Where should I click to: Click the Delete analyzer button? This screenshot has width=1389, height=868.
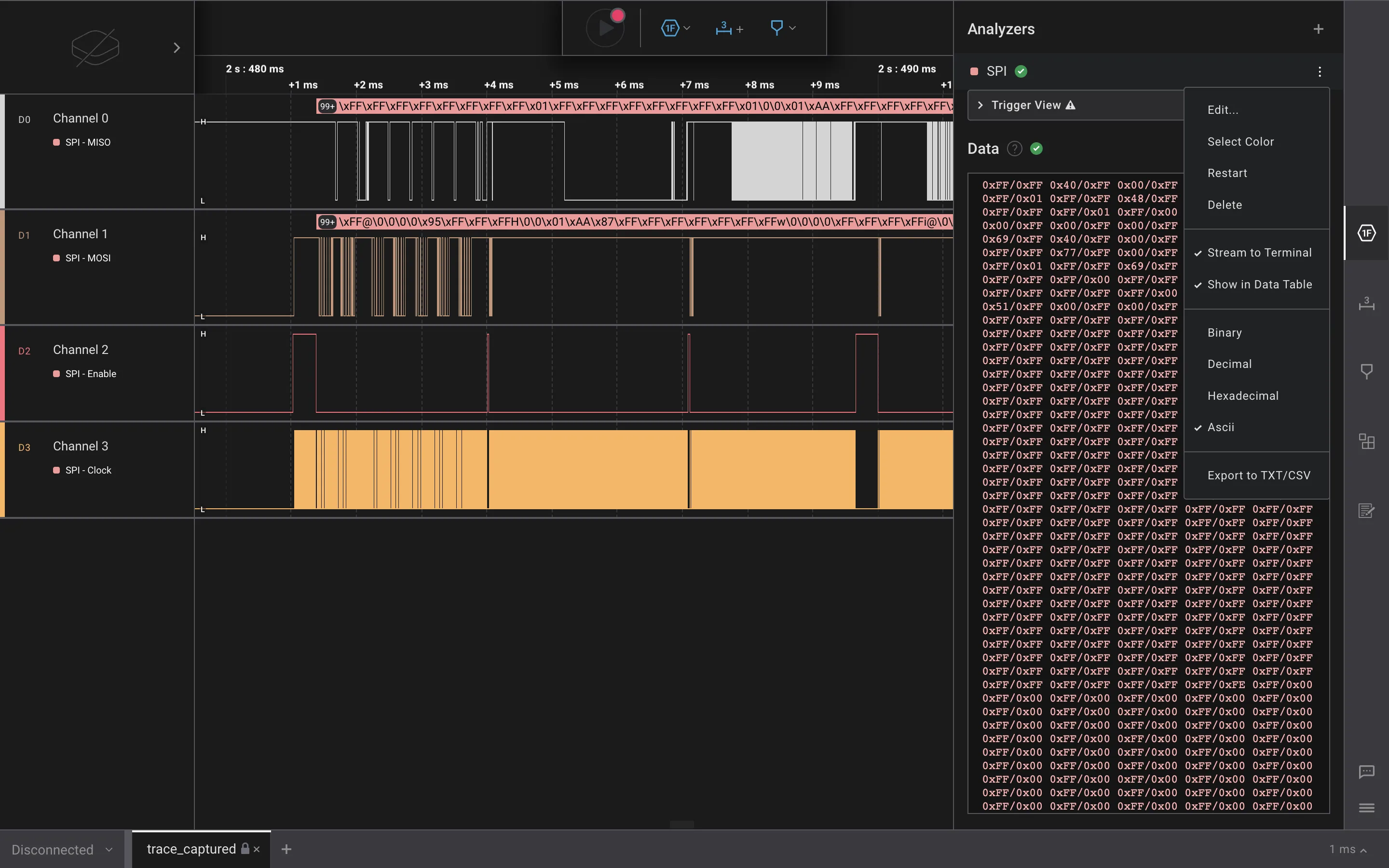(1224, 204)
